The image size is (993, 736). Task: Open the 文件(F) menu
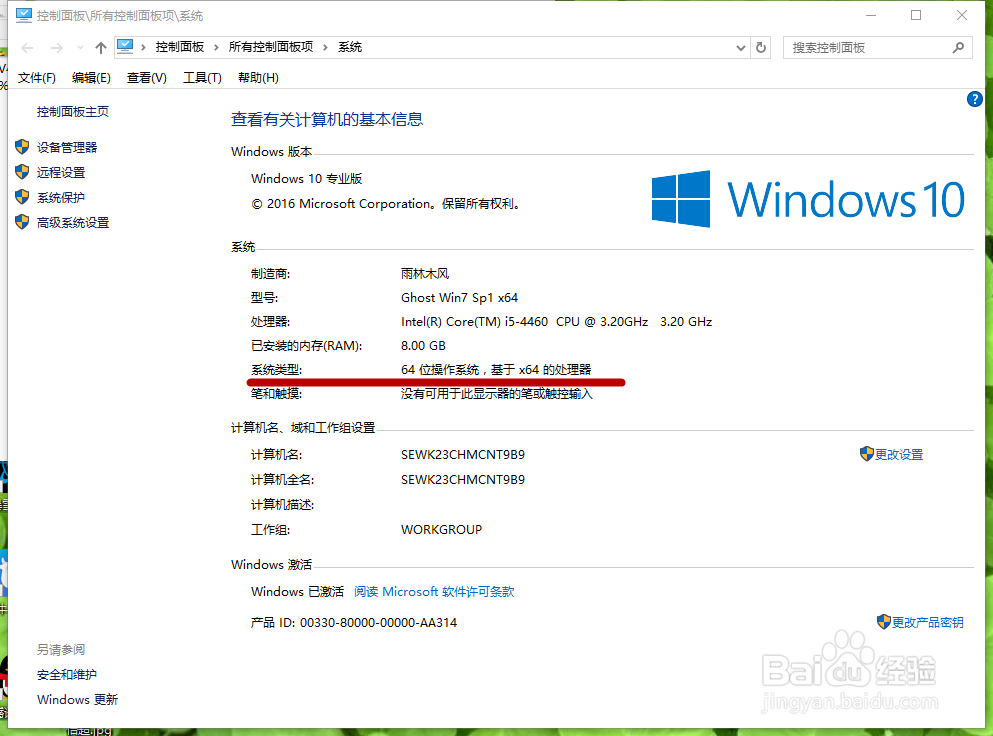pos(37,78)
